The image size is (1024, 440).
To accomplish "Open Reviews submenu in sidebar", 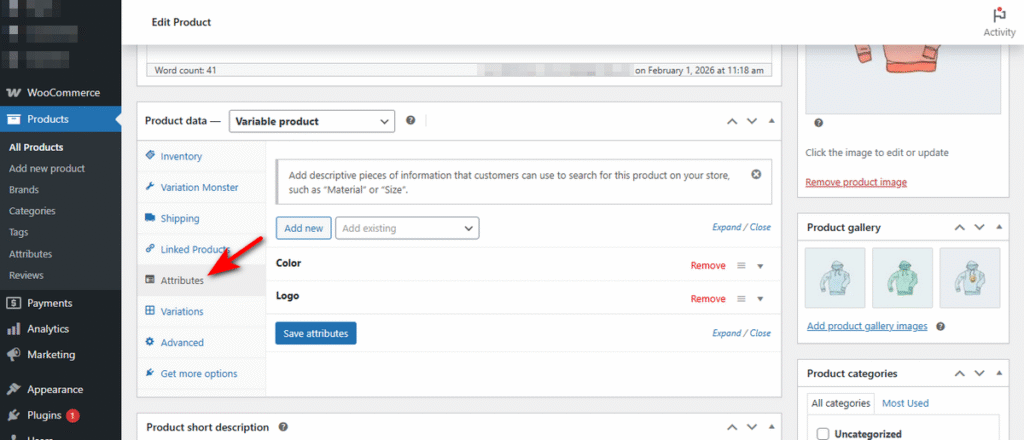I will coord(26,275).
